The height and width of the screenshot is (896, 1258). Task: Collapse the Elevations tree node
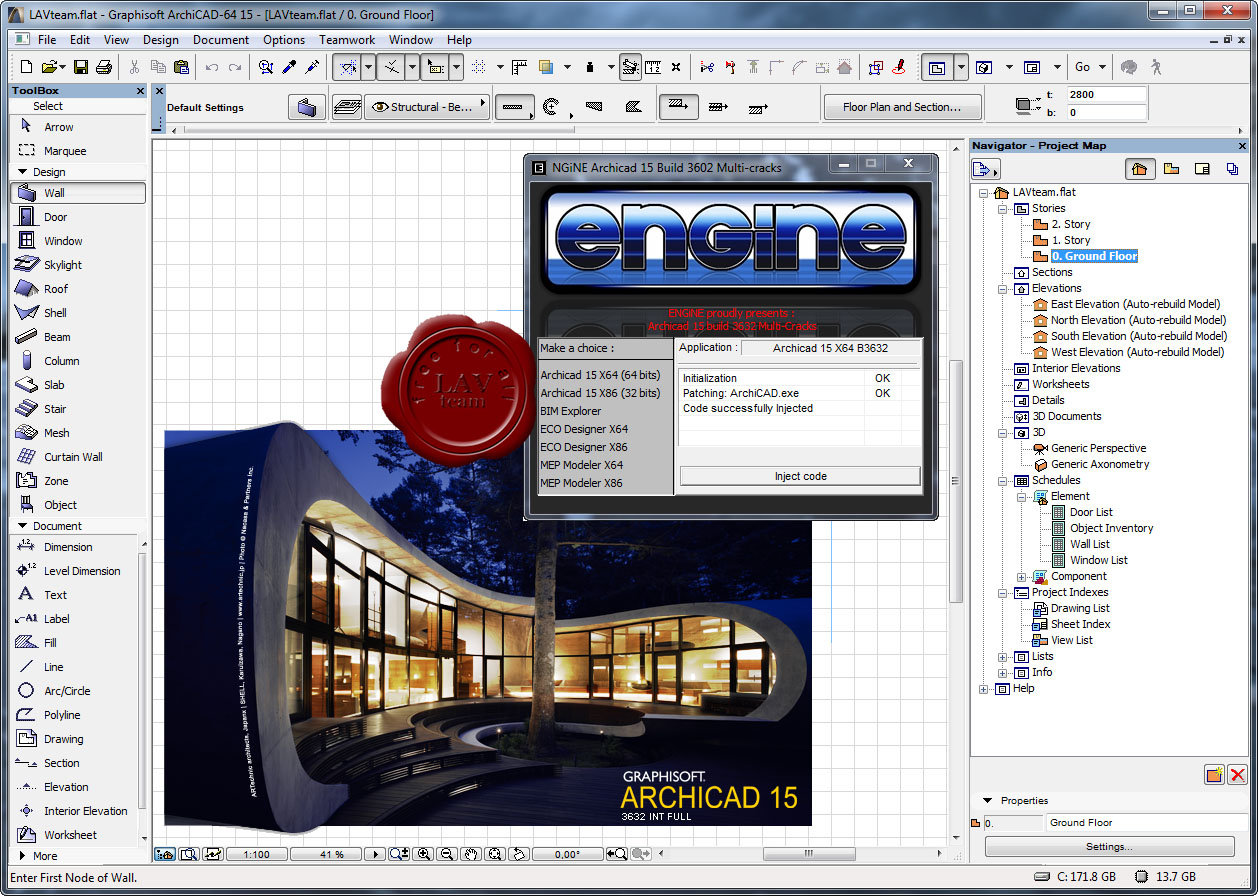tap(1003, 289)
